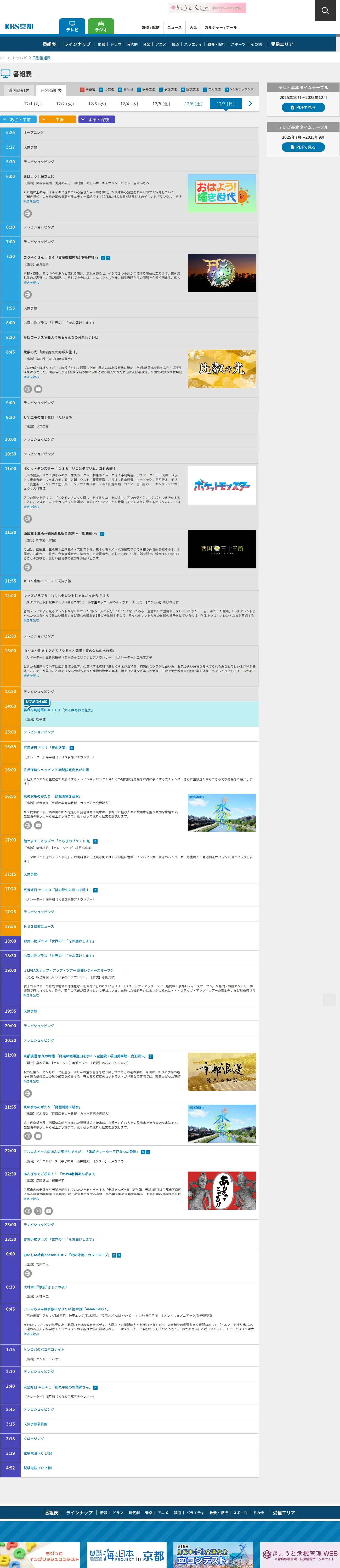The width and height of the screenshot is (340, 1568).
Task: Open the globe icon in the 16:55 京の水ものがたり row
Action: click(x=27, y=825)
